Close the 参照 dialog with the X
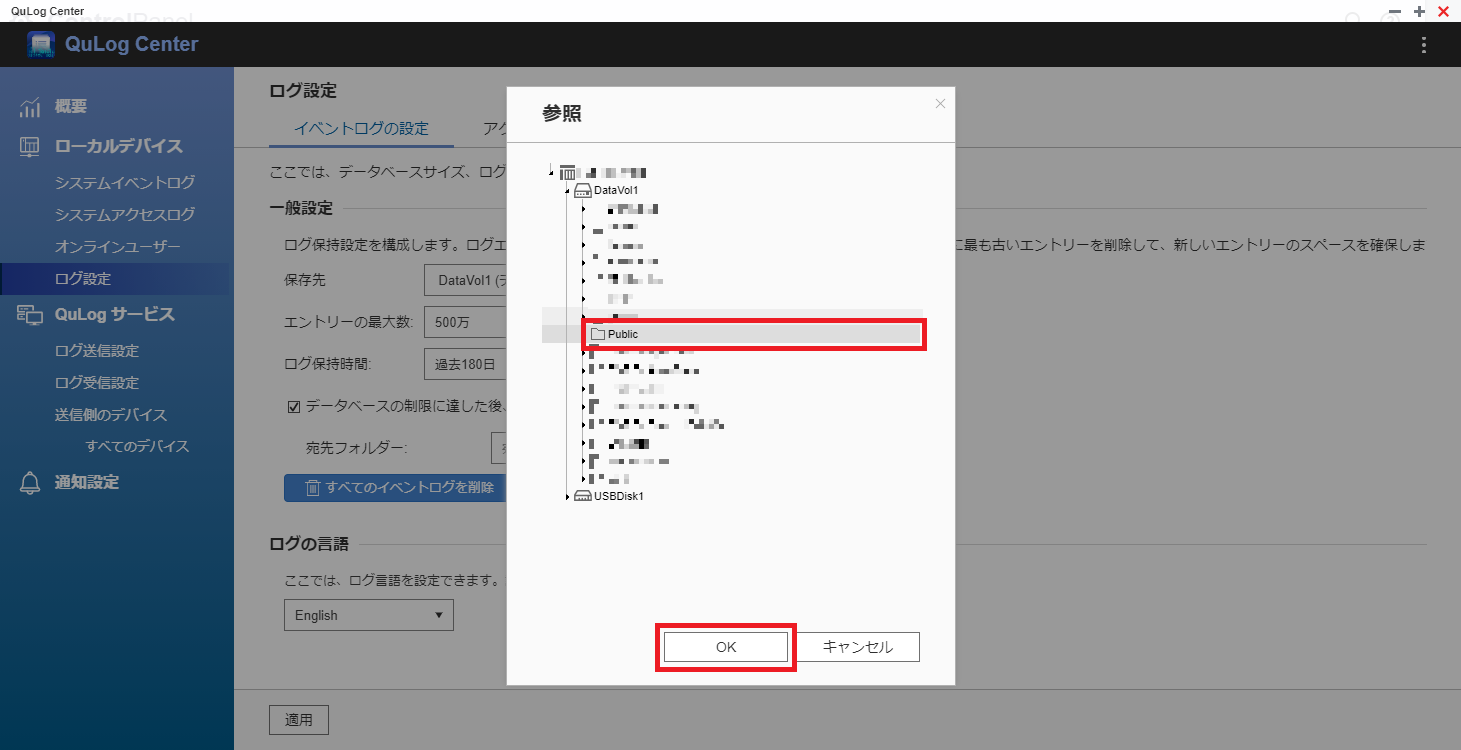Viewport: 1461px width, 750px height. (940, 103)
